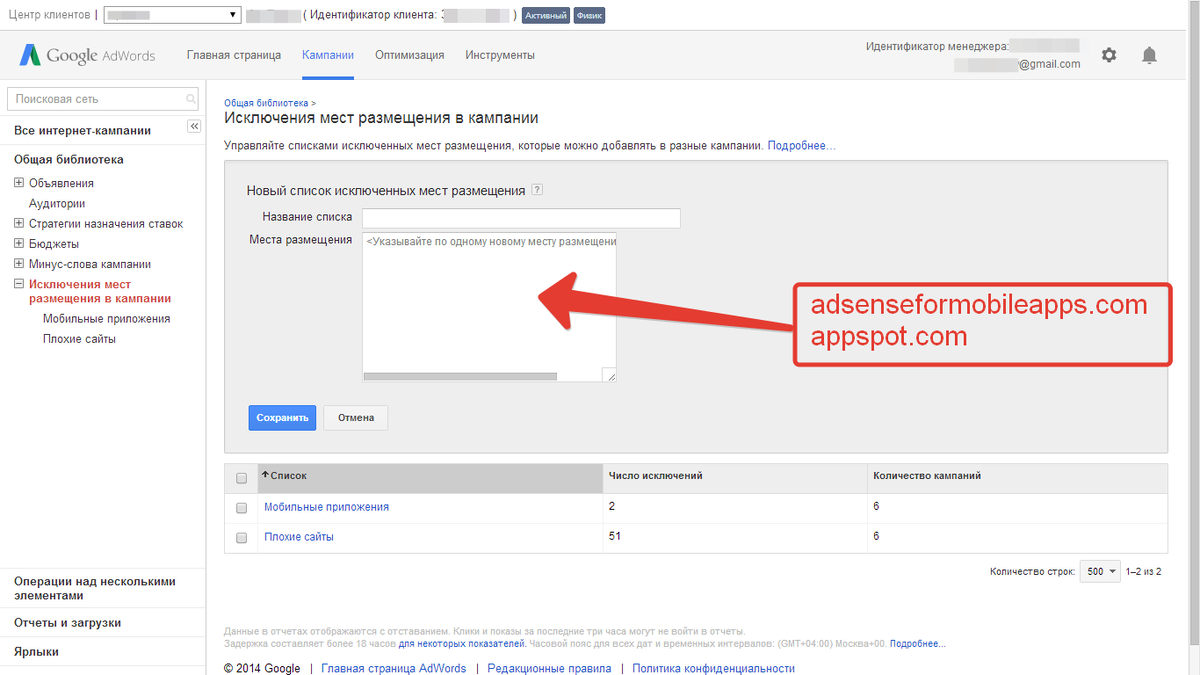Click the Центр клиентов label
The image size is (1200, 675).
point(49,15)
